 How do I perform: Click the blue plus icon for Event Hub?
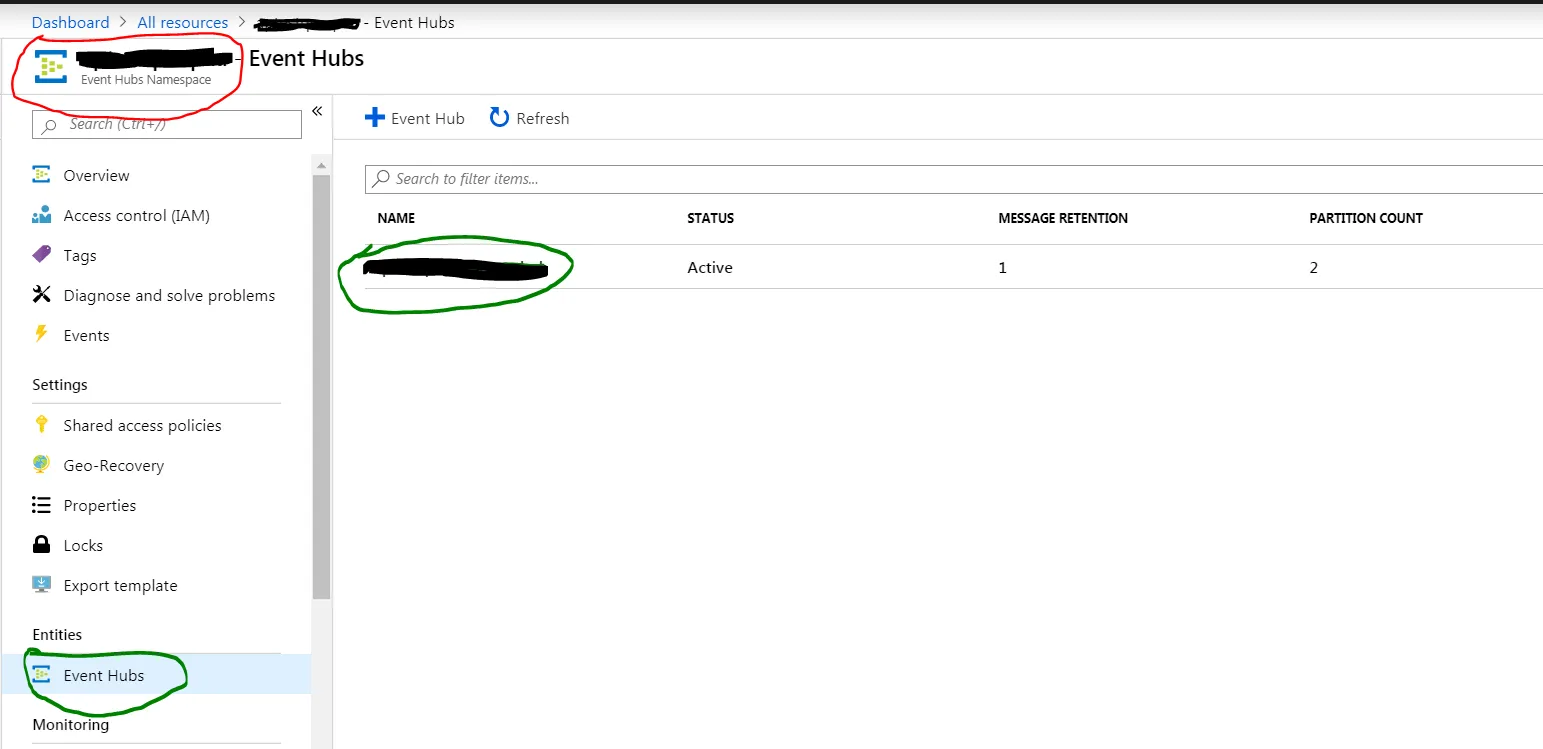(x=374, y=118)
